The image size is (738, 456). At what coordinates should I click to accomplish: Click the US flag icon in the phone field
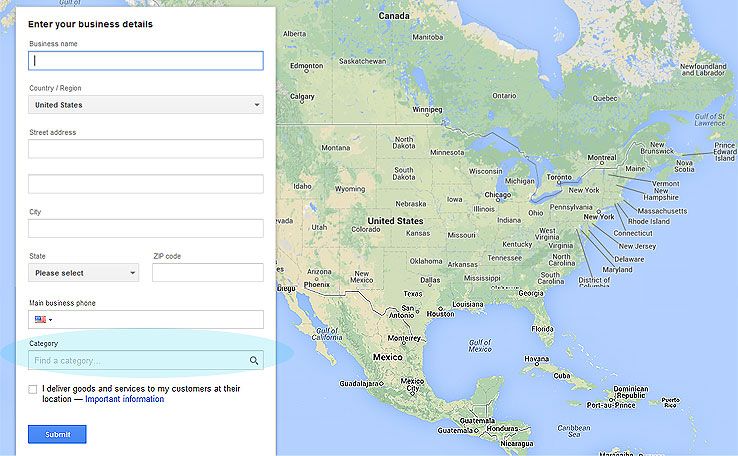(x=40, y=320)
